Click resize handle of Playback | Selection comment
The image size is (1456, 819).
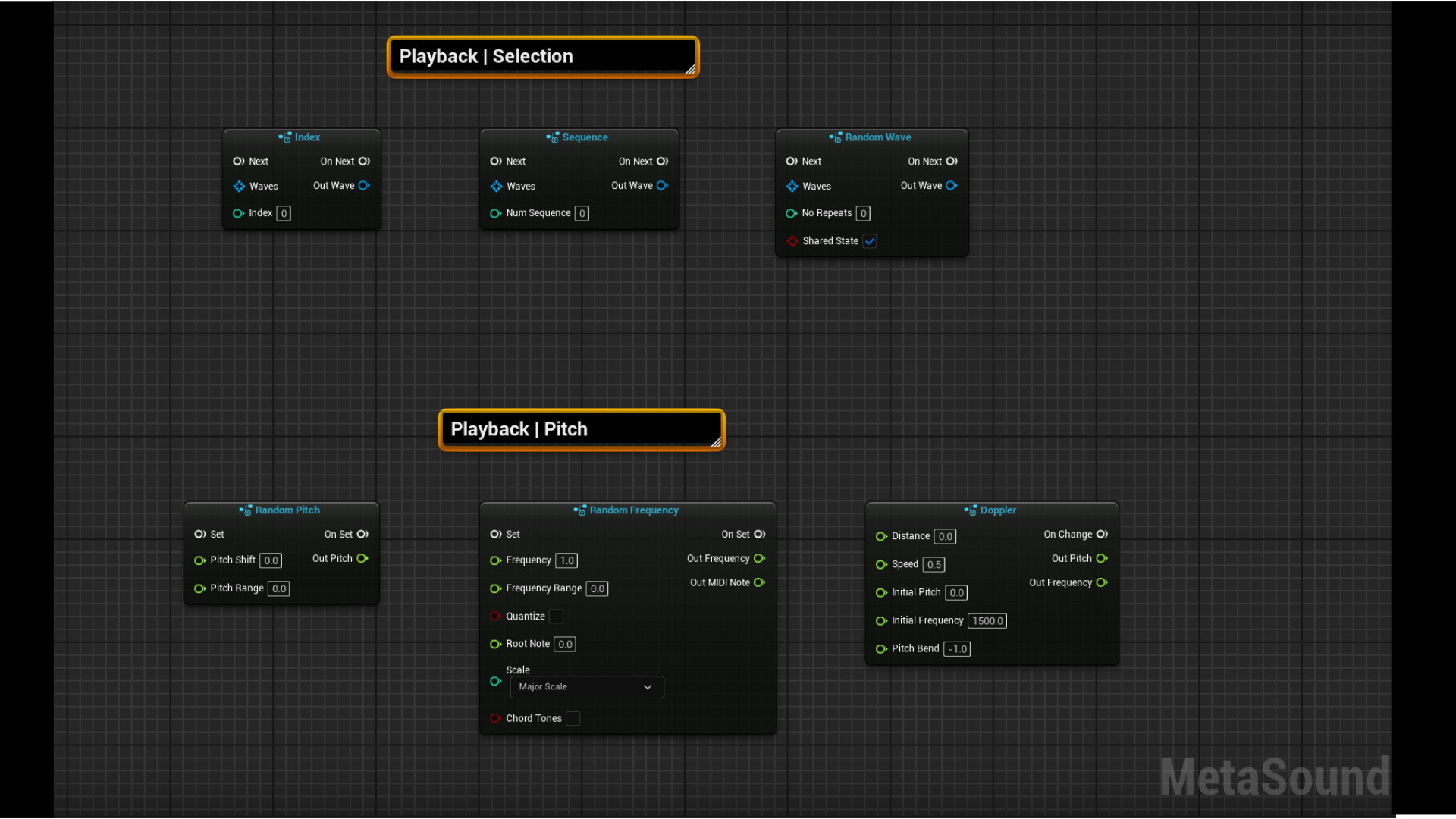click(690, 70)
